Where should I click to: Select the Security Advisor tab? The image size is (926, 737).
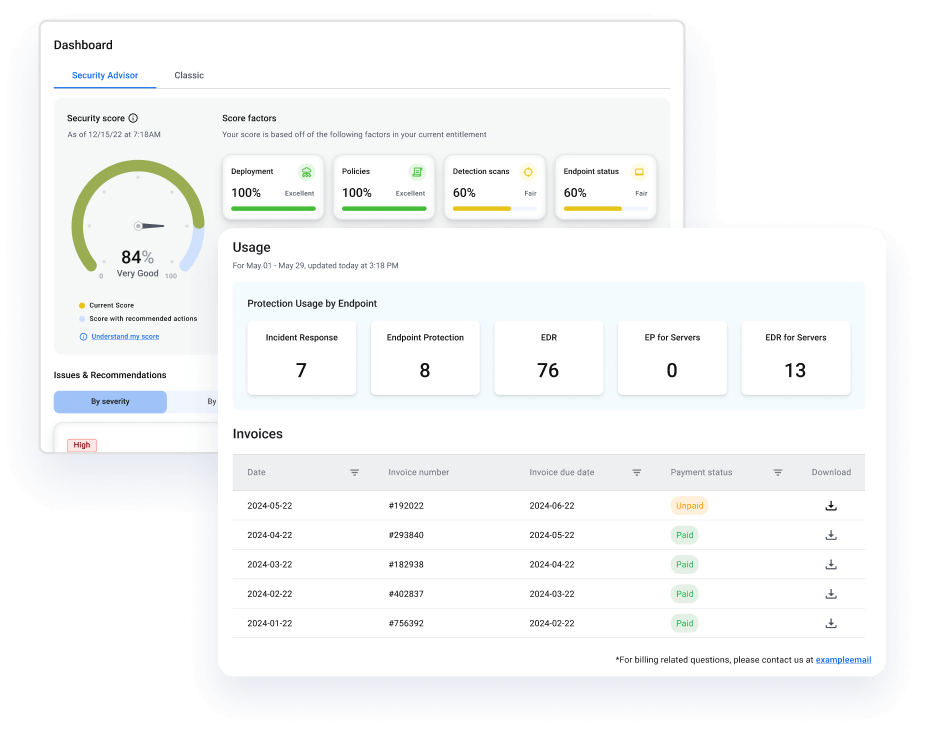point(105,75)
